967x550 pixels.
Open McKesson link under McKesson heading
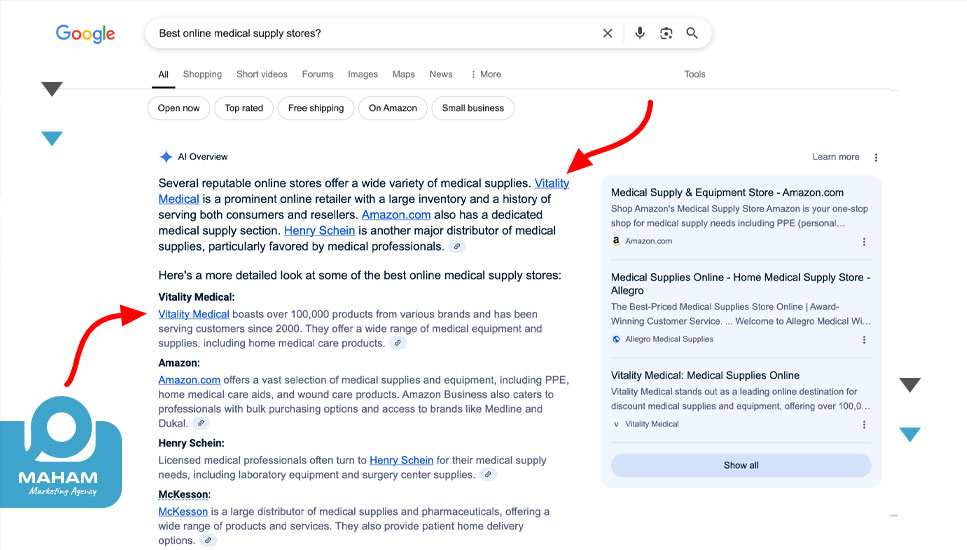tap(183, 511)
